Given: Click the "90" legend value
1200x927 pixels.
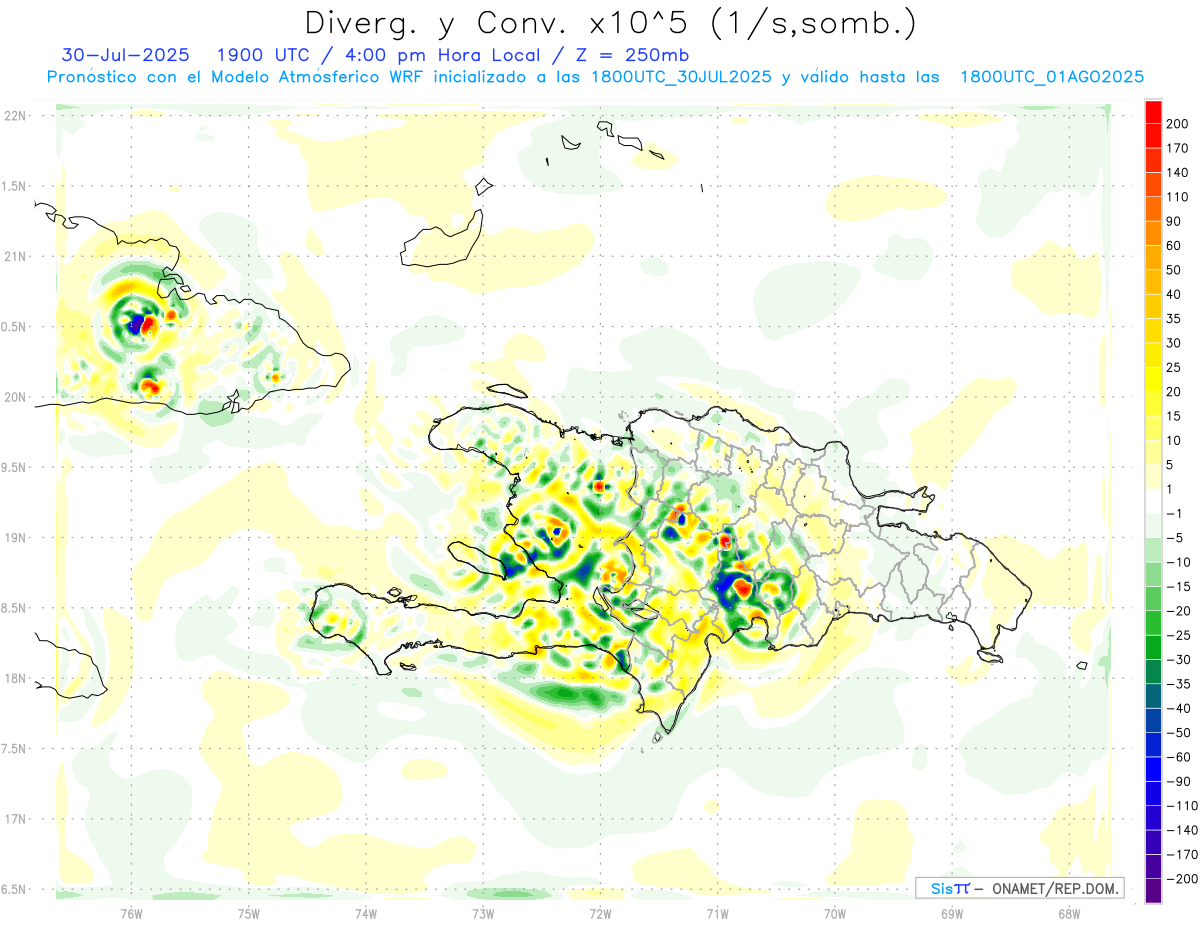Looking at the screenshot, I should point(1174,221).
